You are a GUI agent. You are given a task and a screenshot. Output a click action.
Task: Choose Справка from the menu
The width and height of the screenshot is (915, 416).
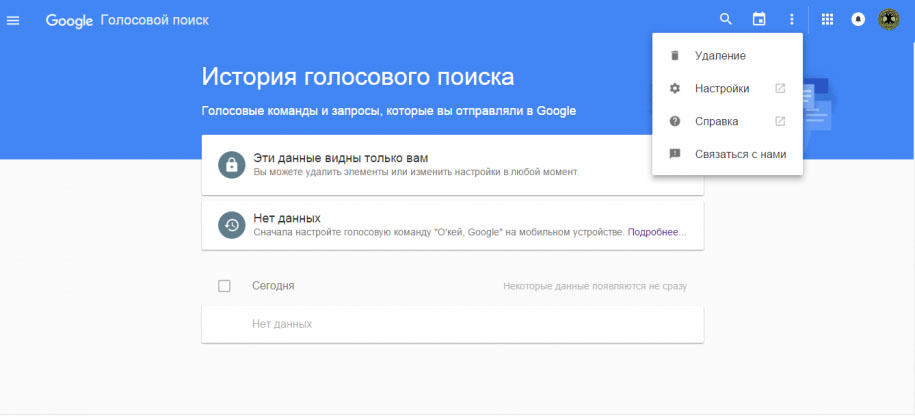pyautogui.click(x=727, y=121)
